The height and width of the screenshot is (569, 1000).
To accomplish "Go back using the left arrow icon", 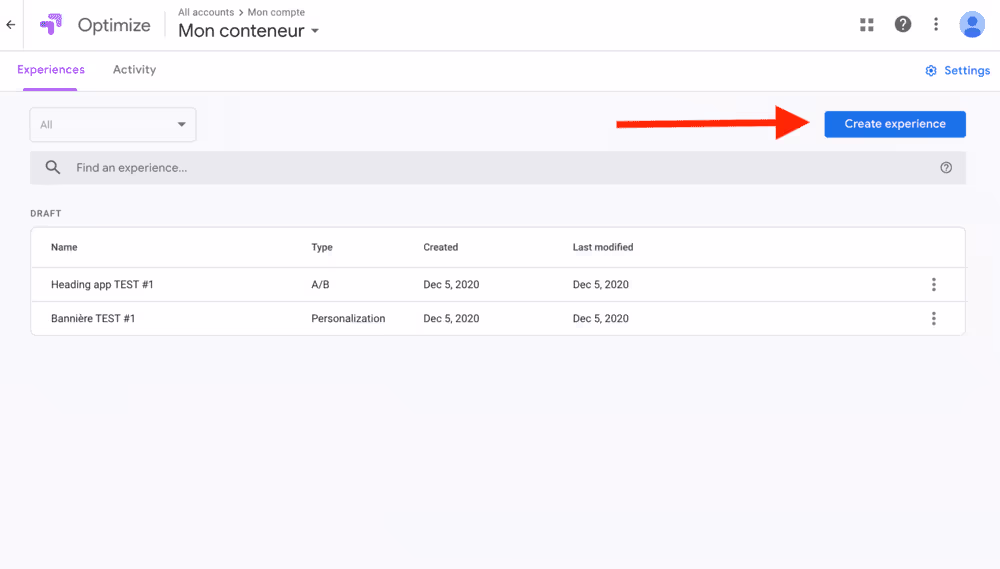I will coord(11,25).
